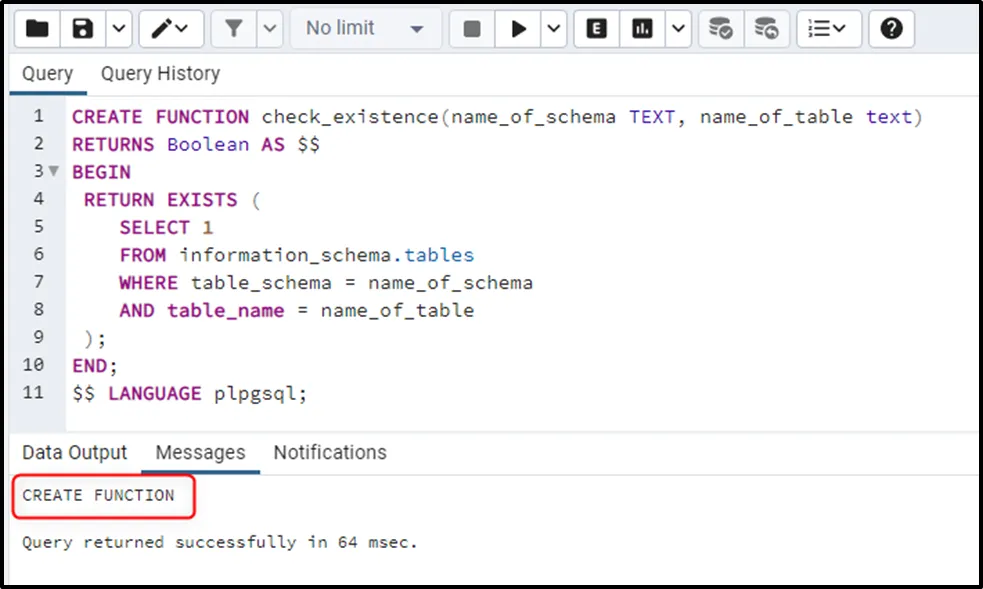983x589 pixels.
Task: Run the query with the Execute play button
Action: click(x=518, y=29)
